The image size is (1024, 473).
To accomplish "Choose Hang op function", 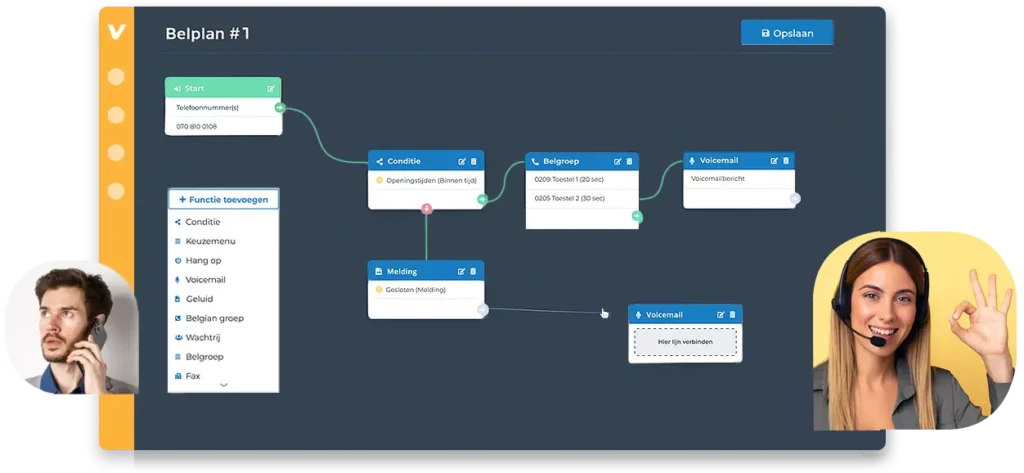I will pos(206,260).
